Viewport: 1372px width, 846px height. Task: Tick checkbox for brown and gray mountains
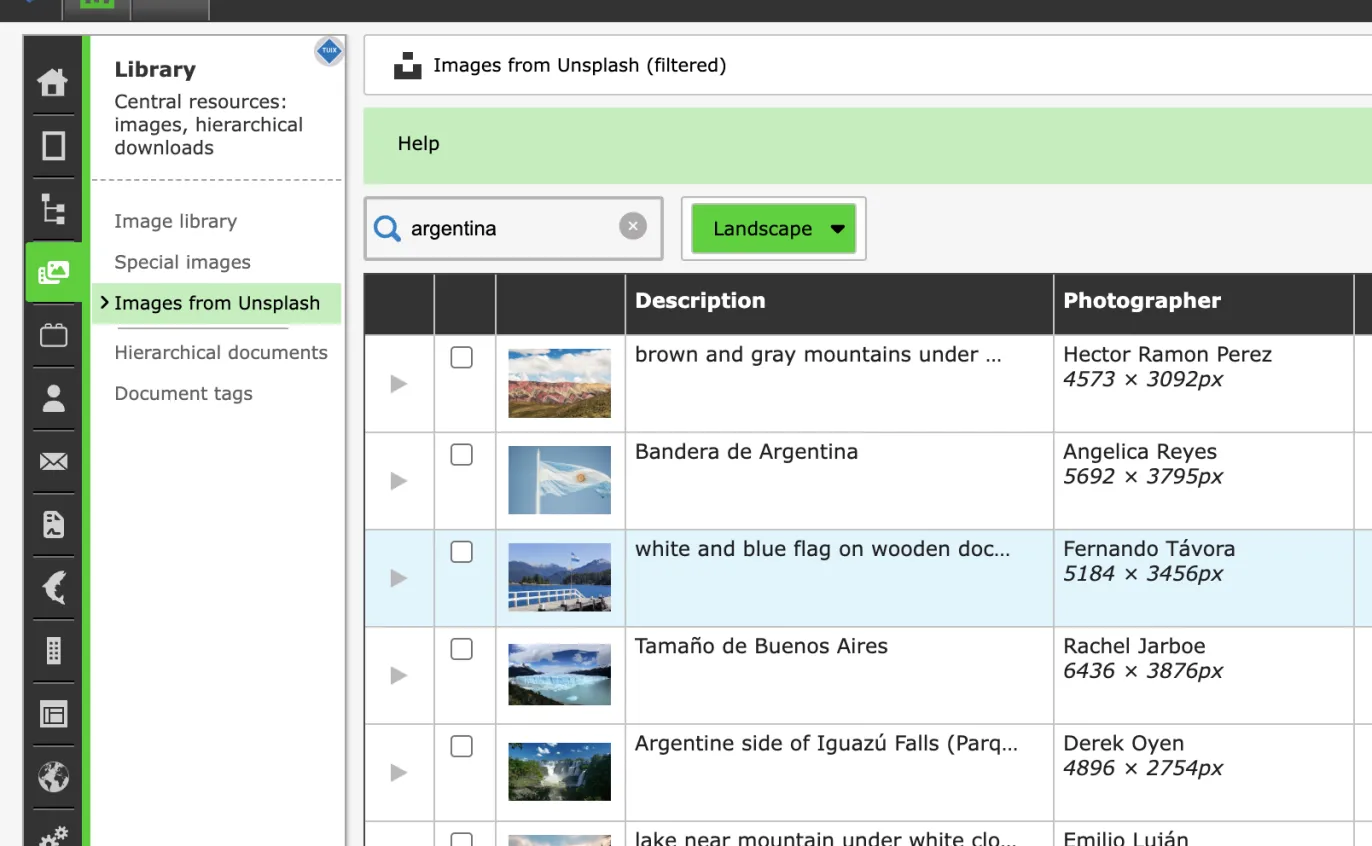pyautogui.click(x=461, y=357)
